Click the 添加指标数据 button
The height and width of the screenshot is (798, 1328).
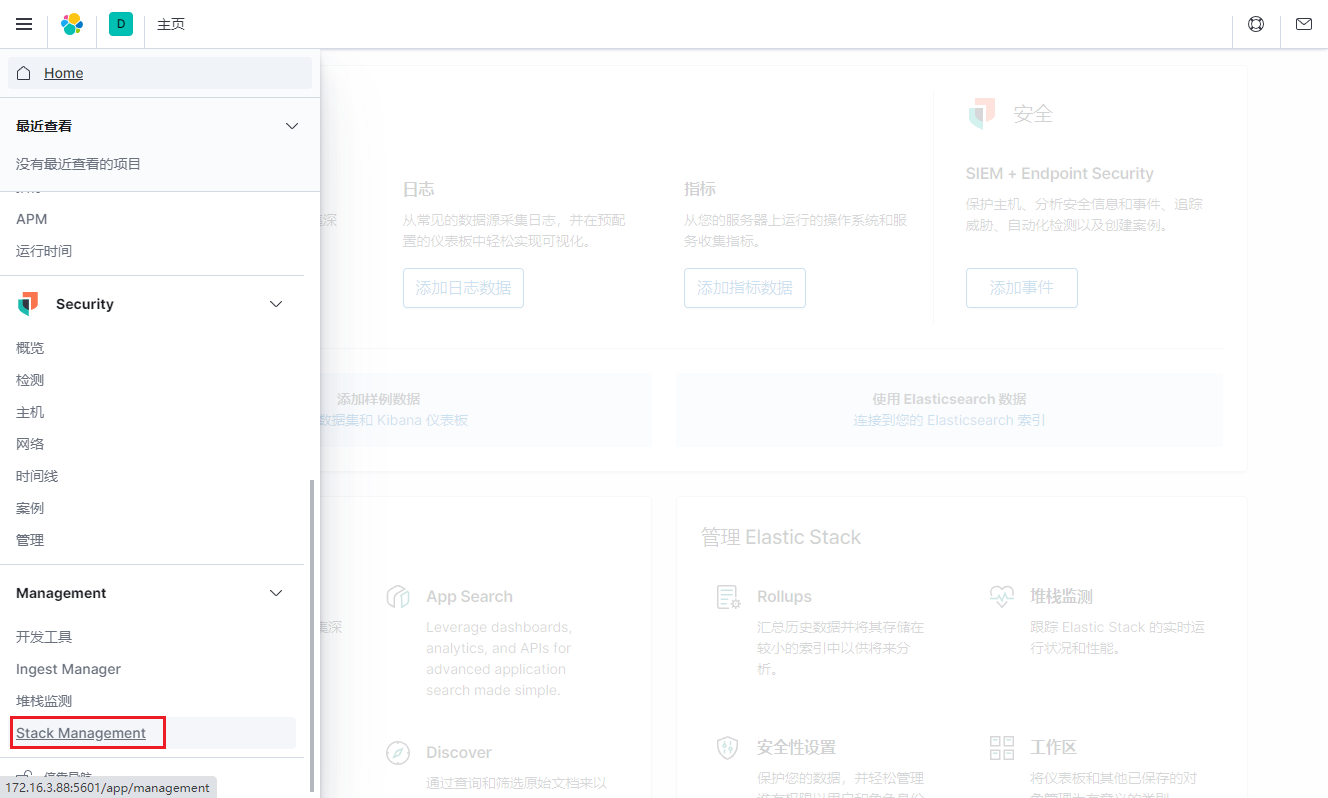click(745, 288)
